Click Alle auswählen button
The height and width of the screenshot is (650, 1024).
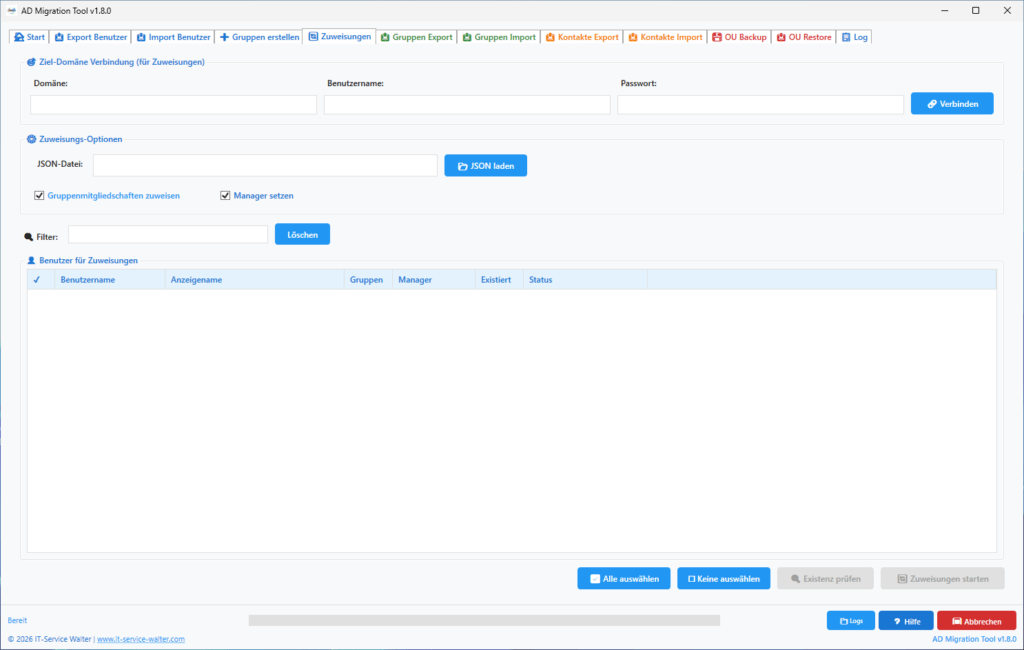624,579
